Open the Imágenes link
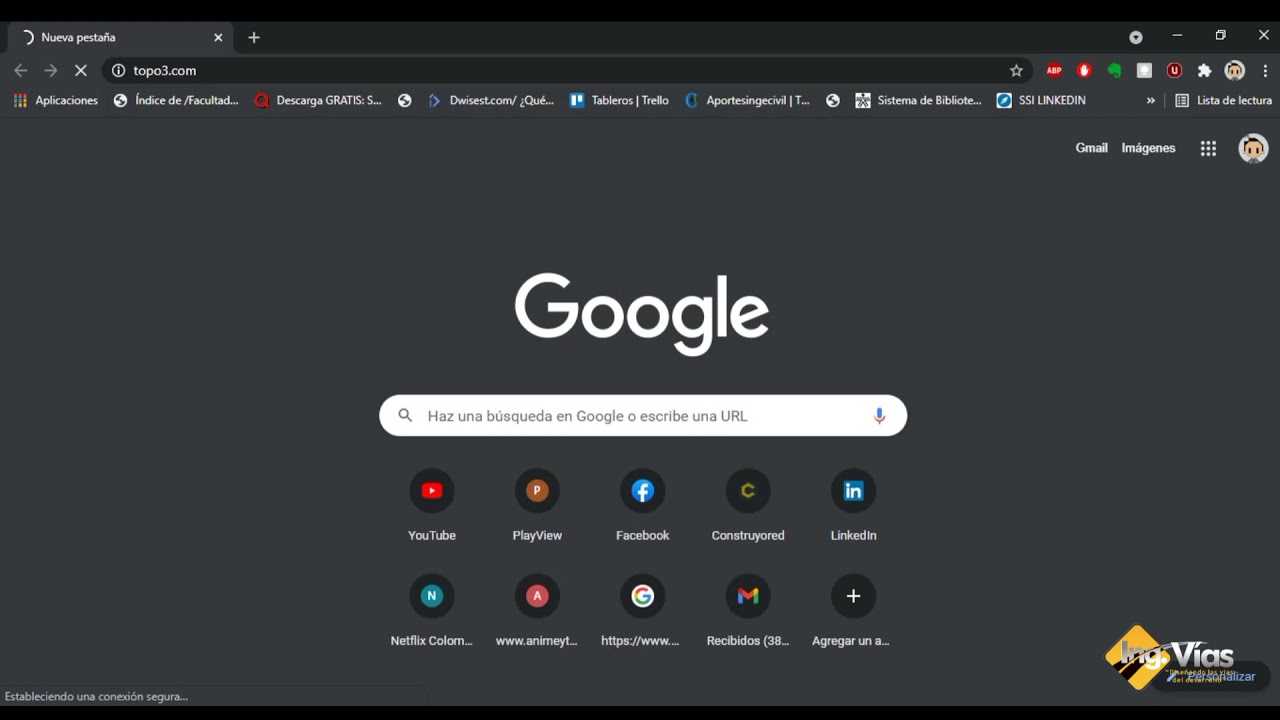 point(1148,148)
